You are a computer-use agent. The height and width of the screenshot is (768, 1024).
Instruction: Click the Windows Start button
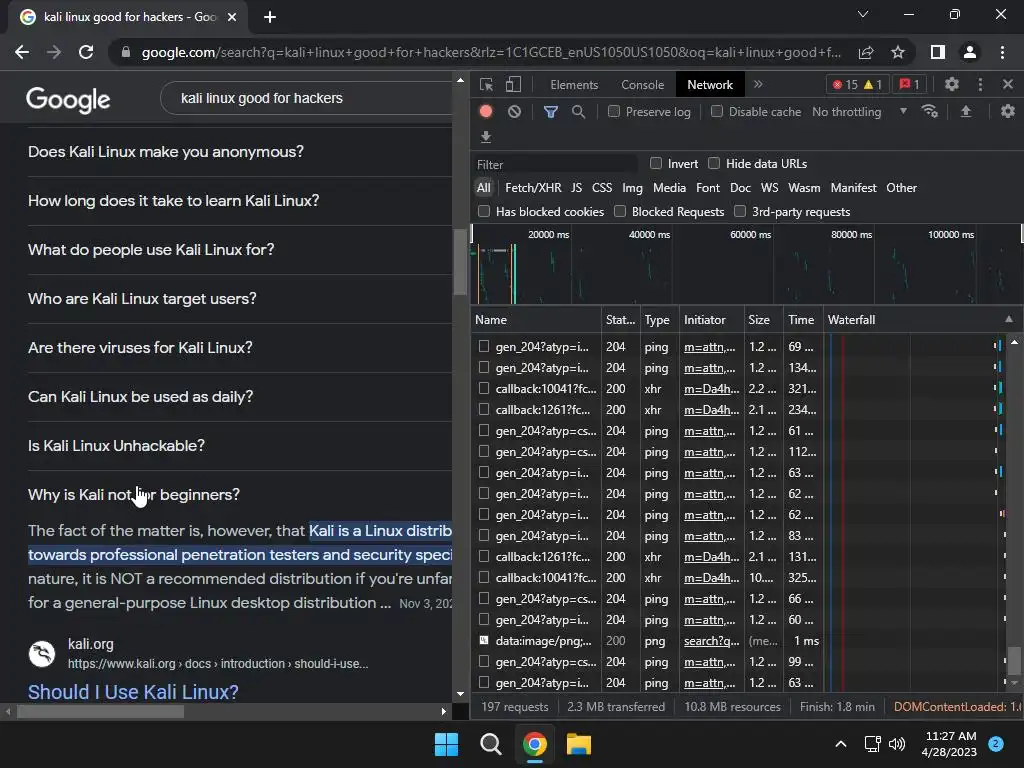click(447, 744)
